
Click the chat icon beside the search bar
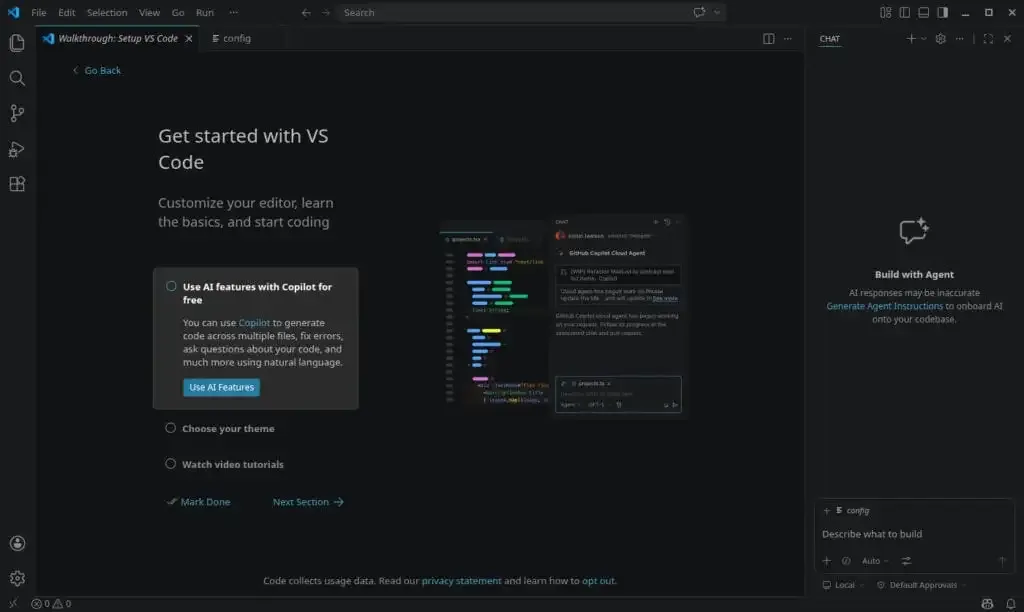(x=699, y=12)
